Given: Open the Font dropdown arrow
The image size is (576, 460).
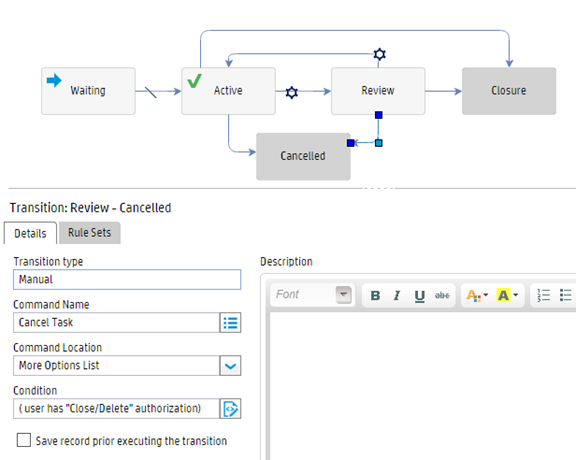Looking at the screenshot, I should pyautogui.click(x=343, y=295).
